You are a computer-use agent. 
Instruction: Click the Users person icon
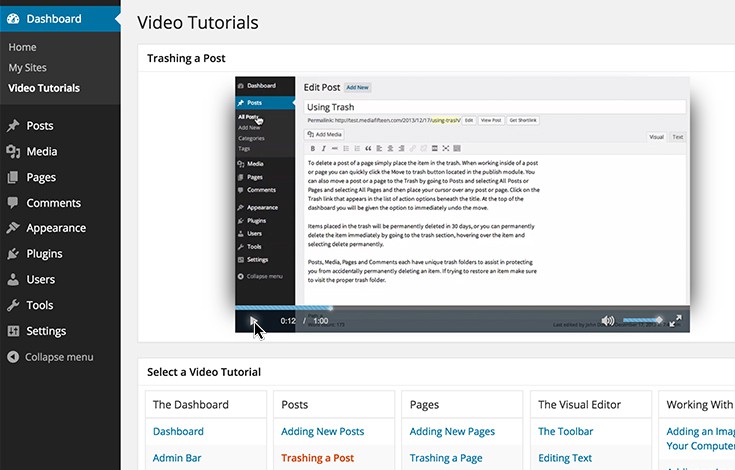coord(13,279)
